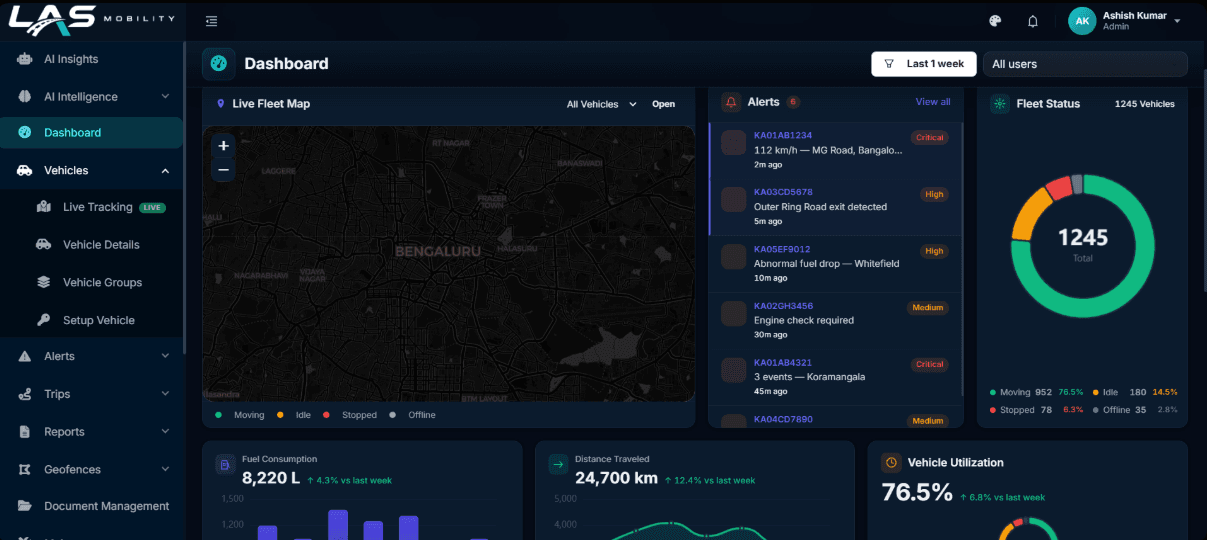
Task: Click the Live Fleet Map pin icon
Action: coord(220,103)
